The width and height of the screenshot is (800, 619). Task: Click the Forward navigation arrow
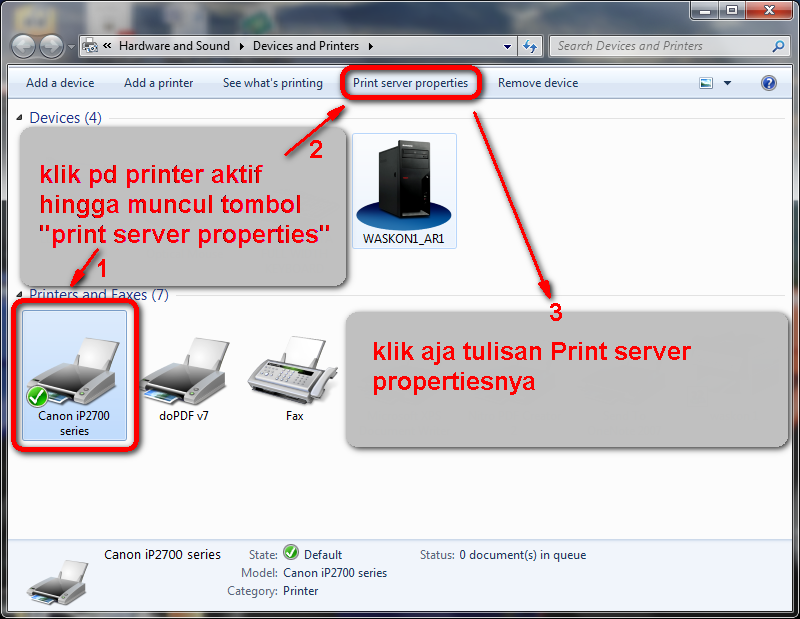(x=51, y=47)
